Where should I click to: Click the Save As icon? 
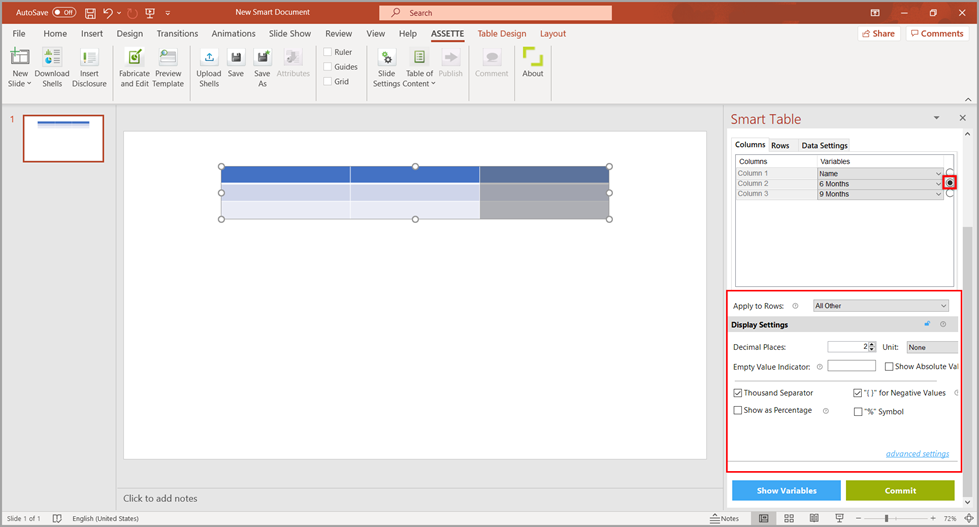point(262,57)
